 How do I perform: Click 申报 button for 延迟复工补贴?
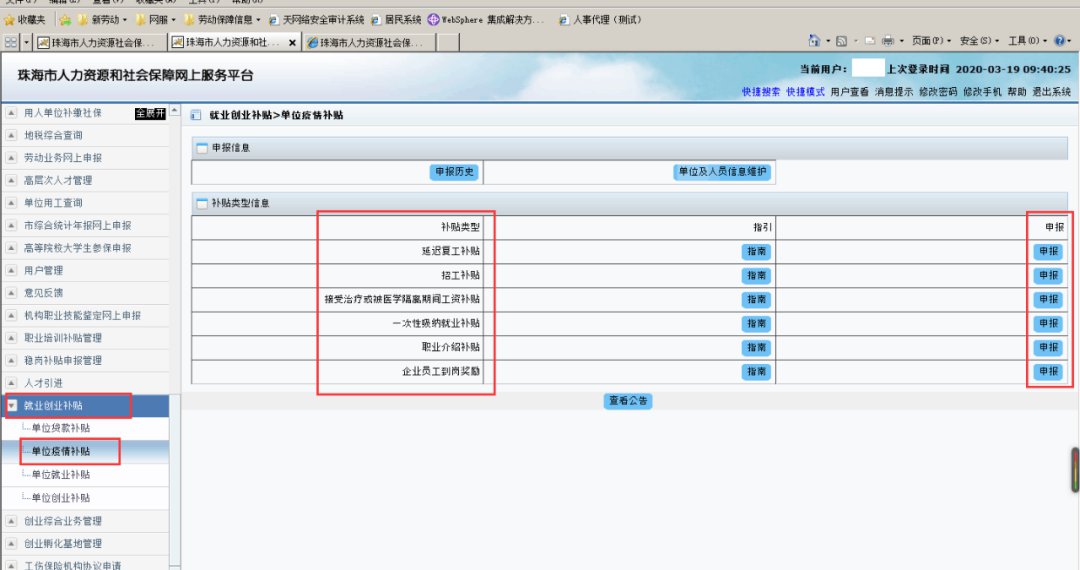point(1047,251)
